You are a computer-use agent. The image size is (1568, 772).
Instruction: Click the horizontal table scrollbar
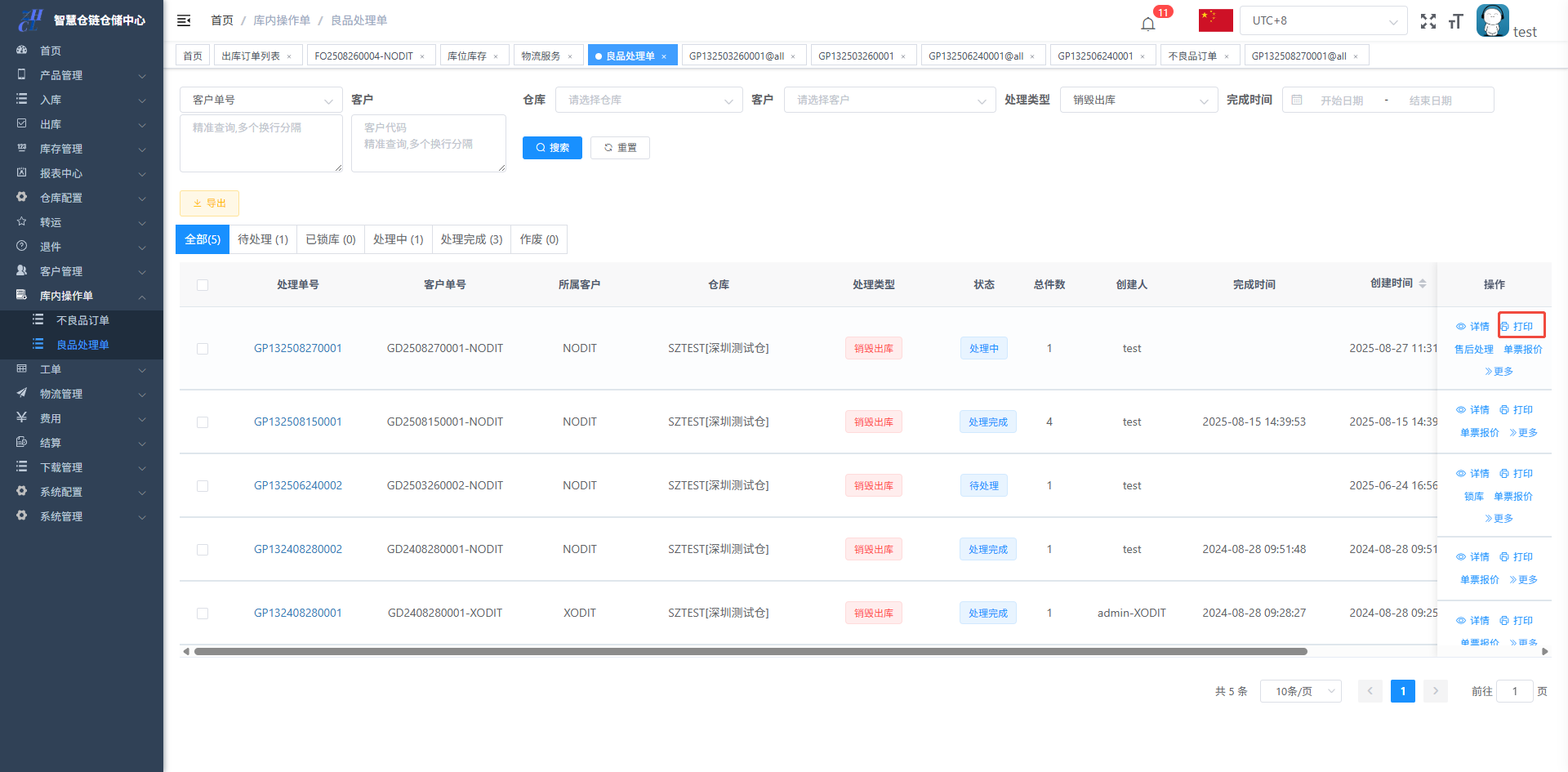(750, 651)
